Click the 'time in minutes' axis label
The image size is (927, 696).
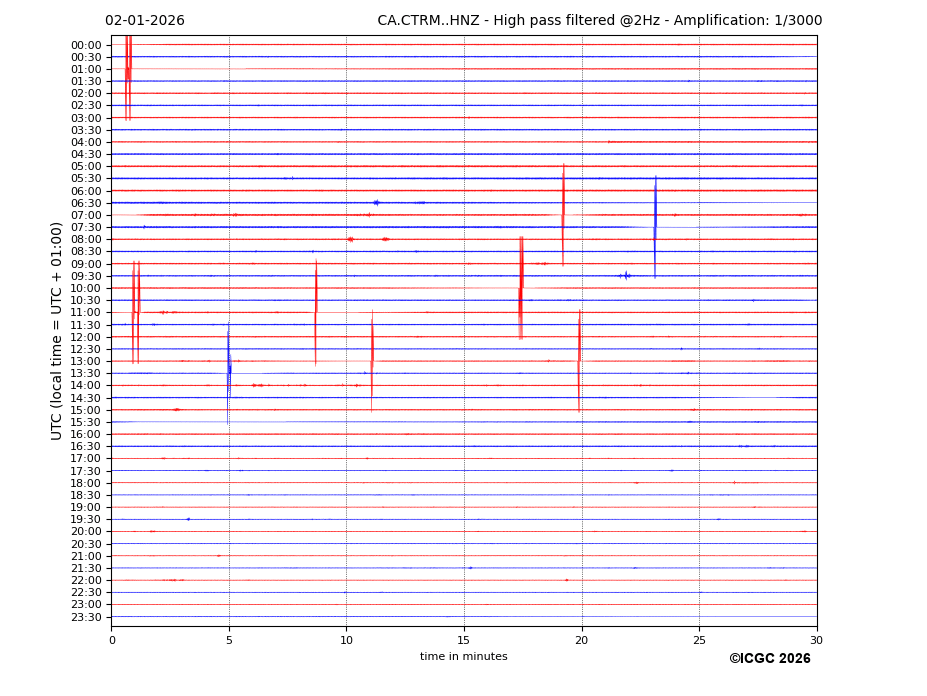[463, 657]
